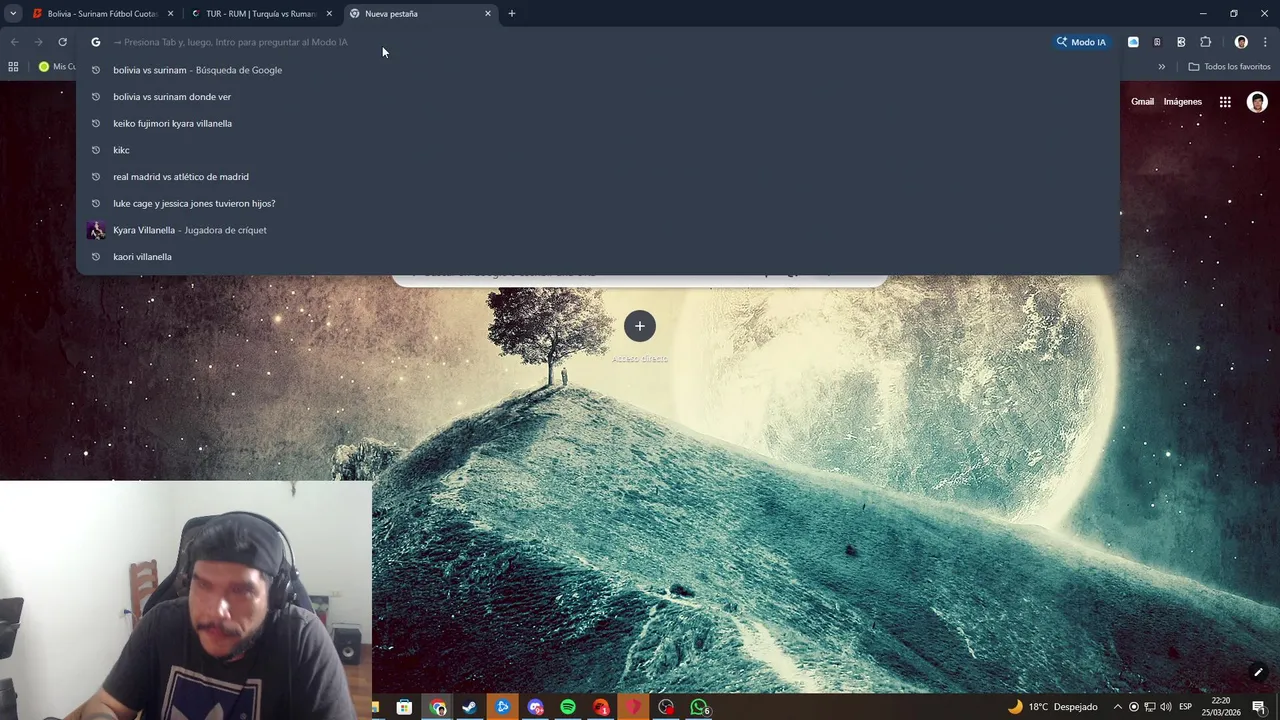Select suggestion bolivia vs surinam donde ver
Screen dimensions: 1280x720
[598, 97]
